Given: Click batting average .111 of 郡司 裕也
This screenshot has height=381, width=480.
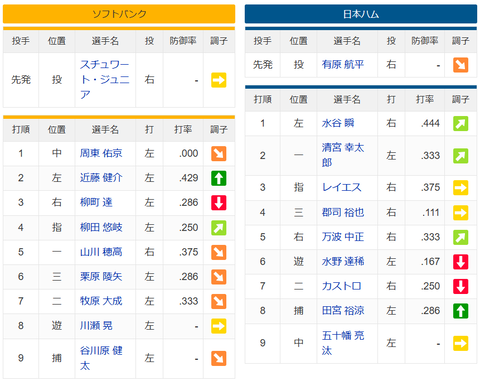Looking at the screenshot, I should (431, 213).
